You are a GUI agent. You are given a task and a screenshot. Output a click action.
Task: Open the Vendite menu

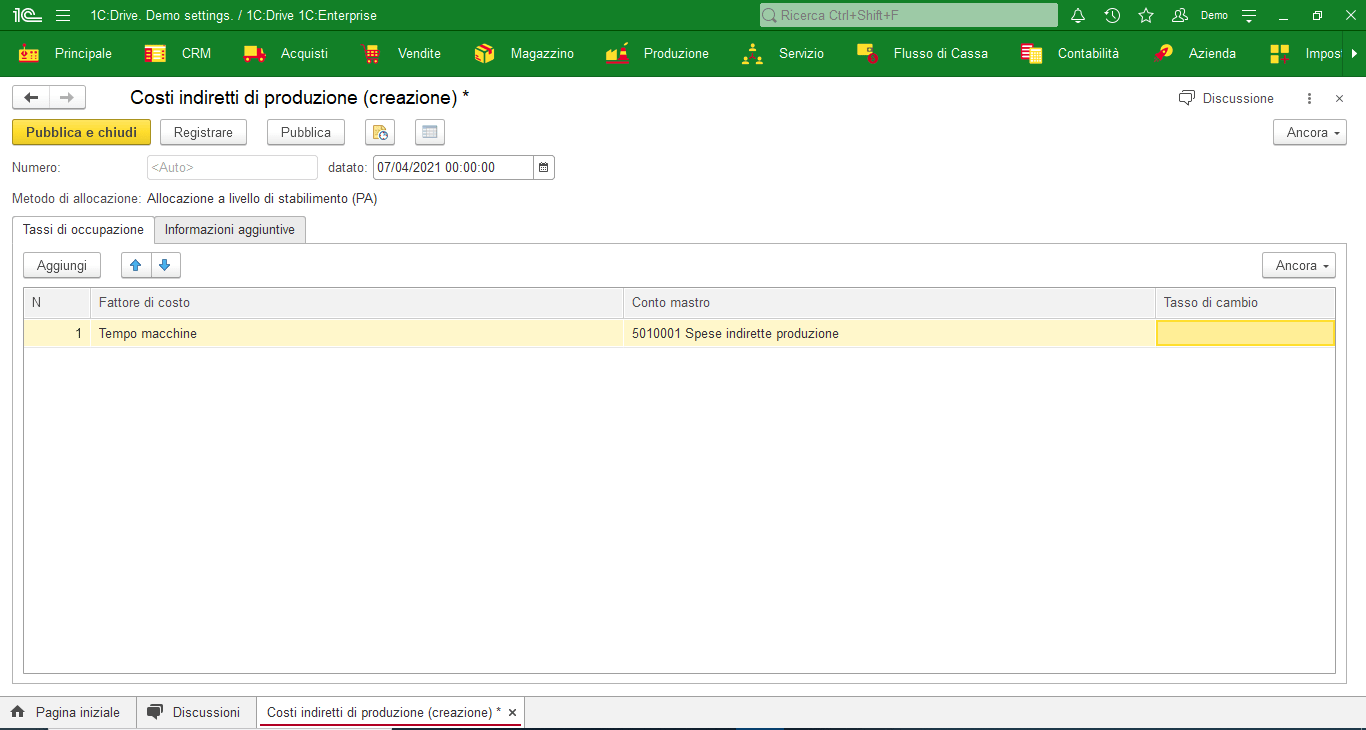coord(419,54)
